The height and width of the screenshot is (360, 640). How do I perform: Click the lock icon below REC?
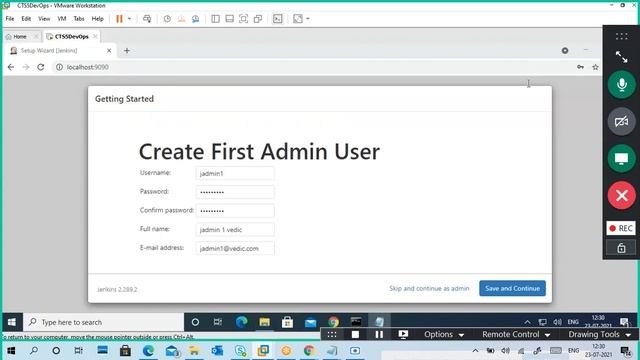click(x=621, y=247)
